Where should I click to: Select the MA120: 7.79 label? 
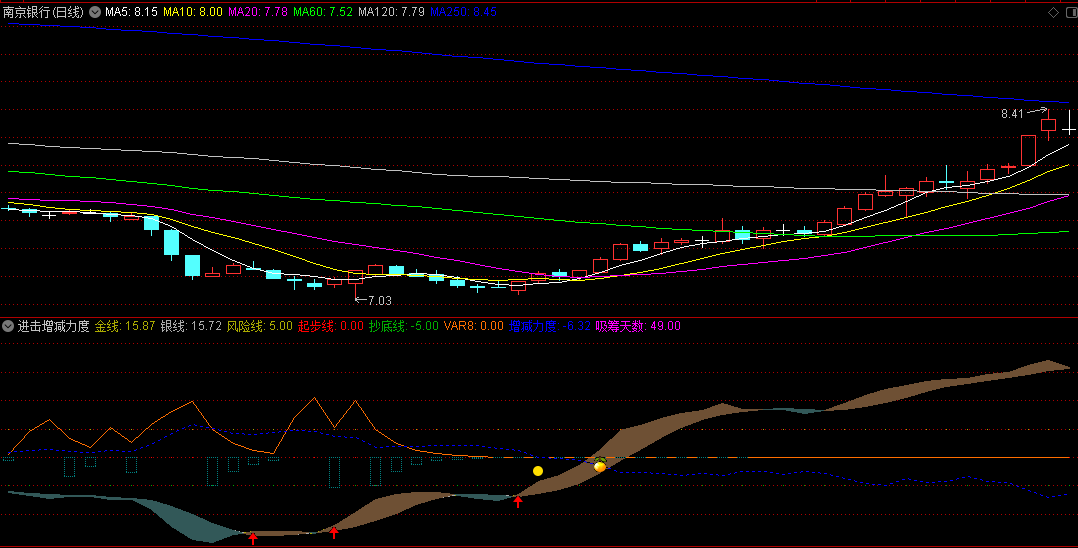click(391, 12)
